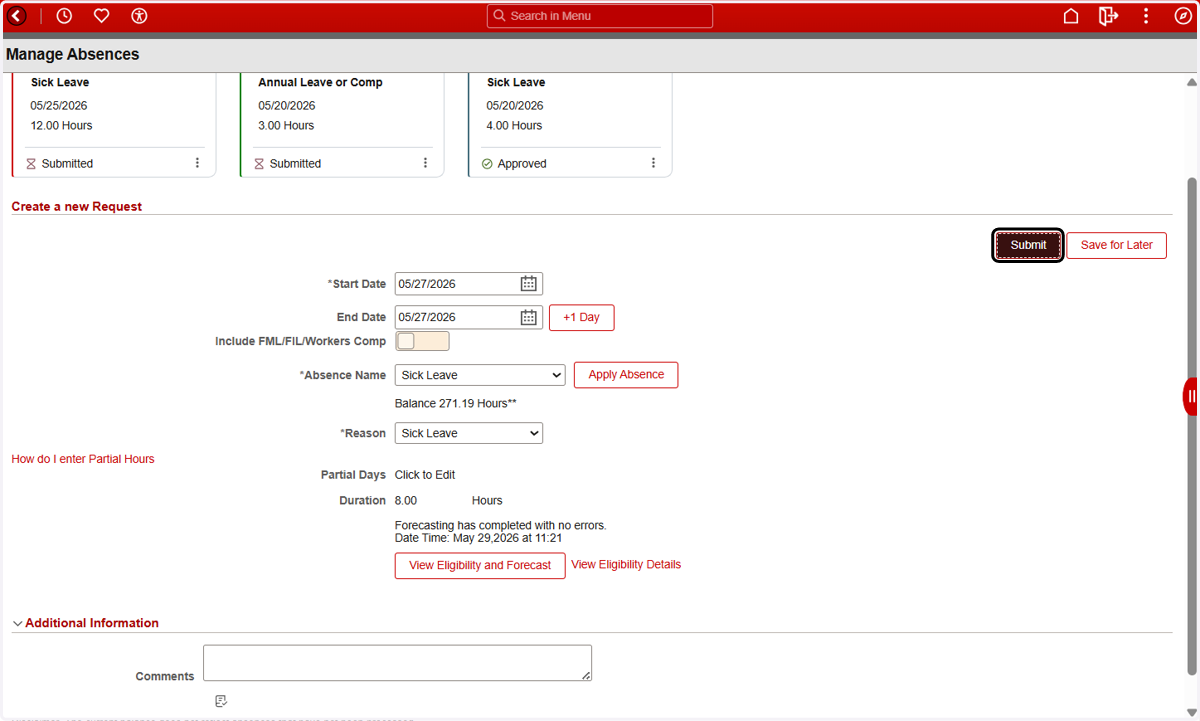The width and height of the screenshot is (1200, 721).
Task: Click Submitted status on Annual Leave card
Action: [x=295, y=164]
